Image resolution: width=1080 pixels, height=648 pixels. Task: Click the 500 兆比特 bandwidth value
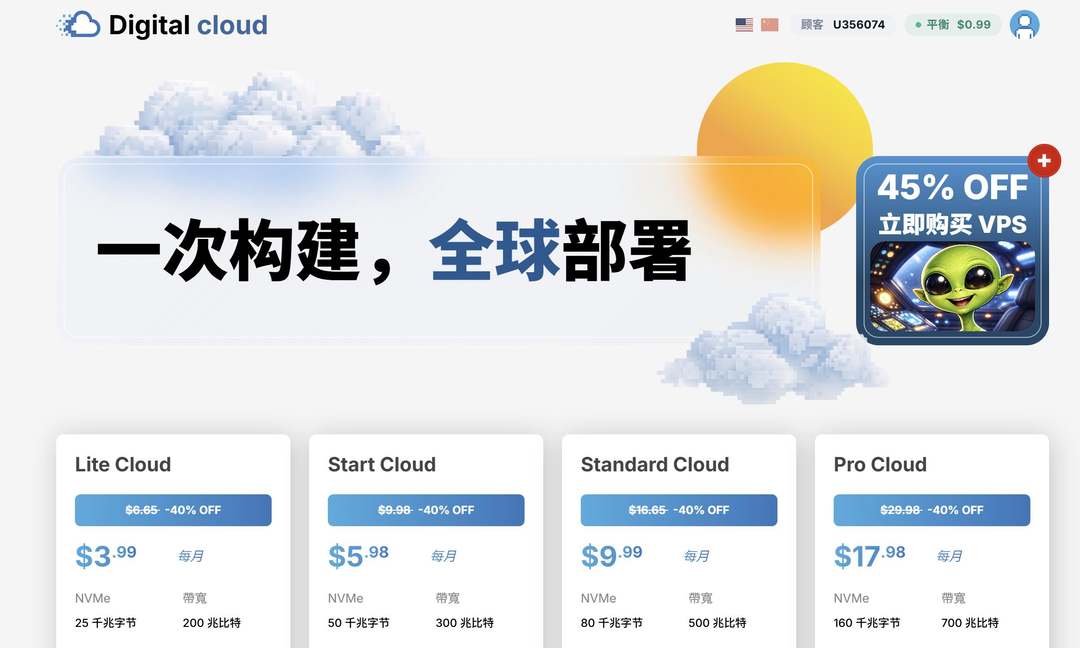tap(717, 623)
